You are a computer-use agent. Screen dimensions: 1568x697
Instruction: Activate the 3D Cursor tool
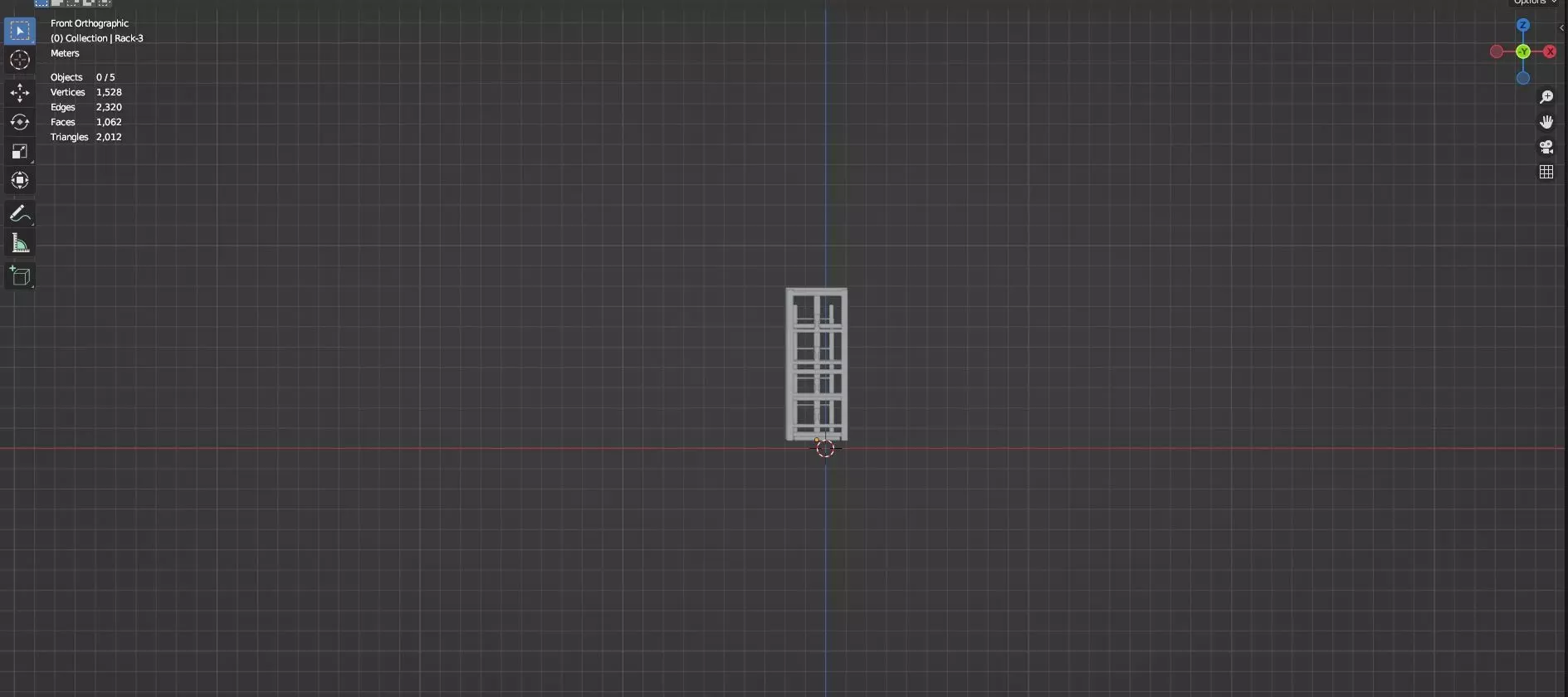[x=19, y=60]
